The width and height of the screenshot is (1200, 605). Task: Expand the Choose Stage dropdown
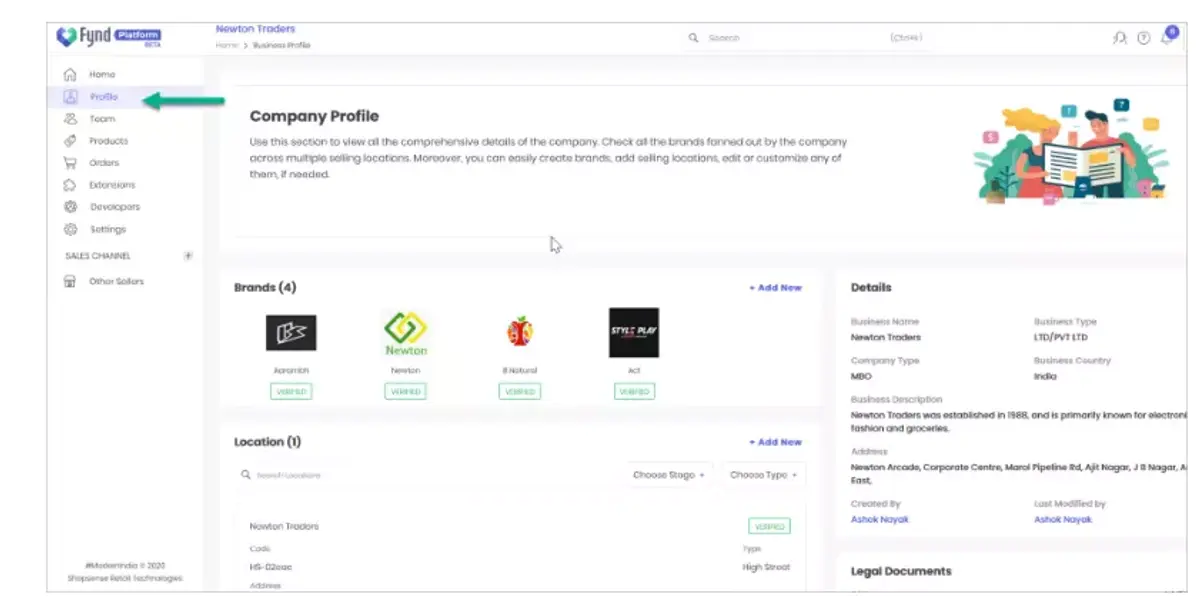point(669,475)
